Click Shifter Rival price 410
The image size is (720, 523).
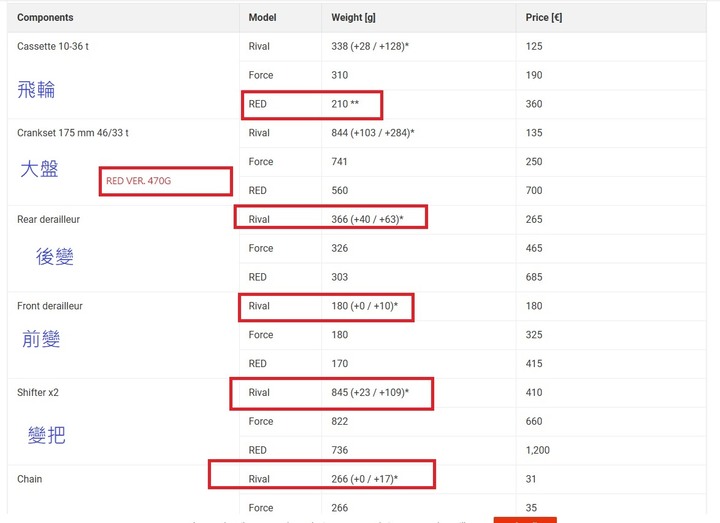click(534, 393)
